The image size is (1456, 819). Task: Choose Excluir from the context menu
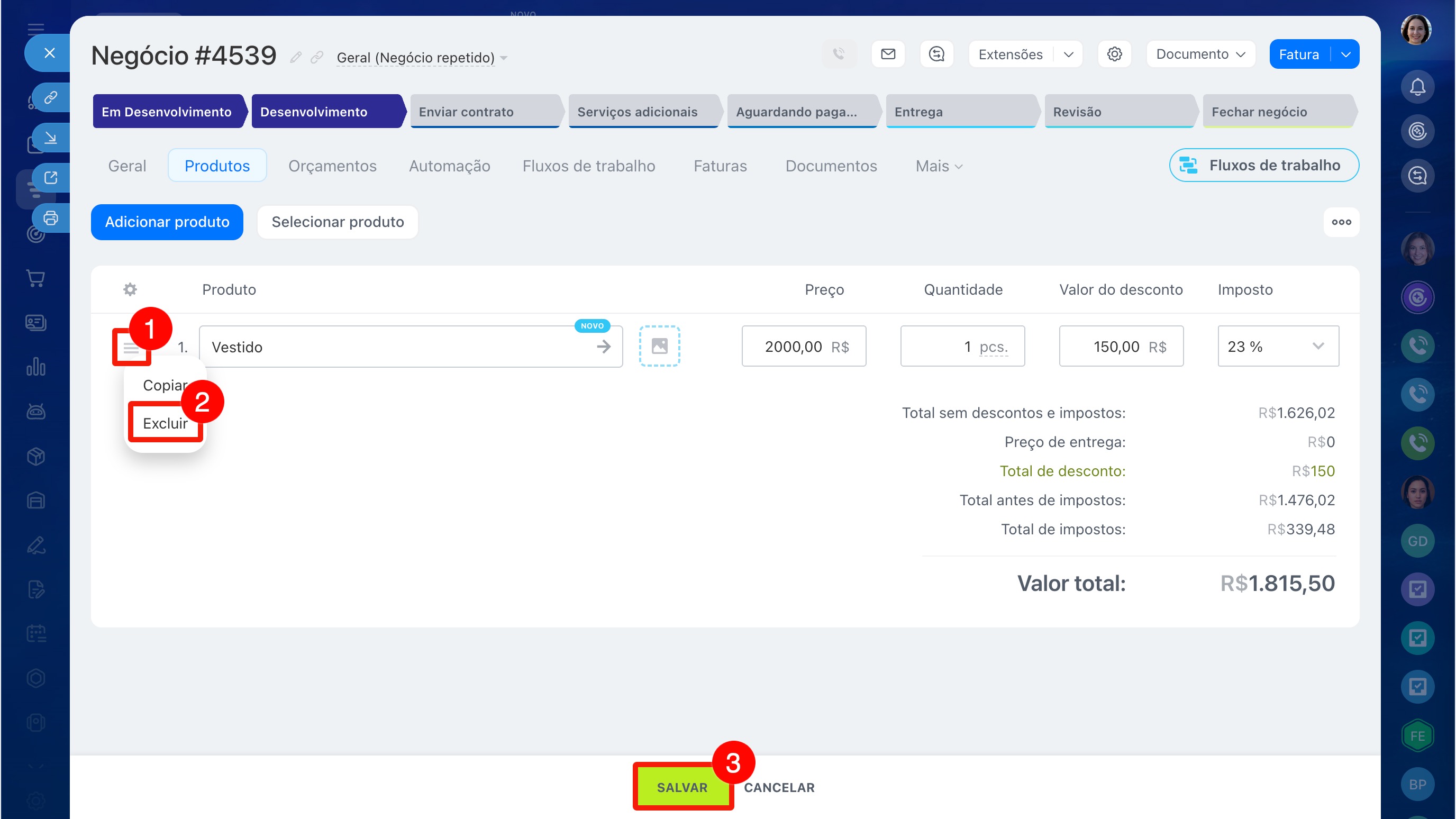coord(165,423)
